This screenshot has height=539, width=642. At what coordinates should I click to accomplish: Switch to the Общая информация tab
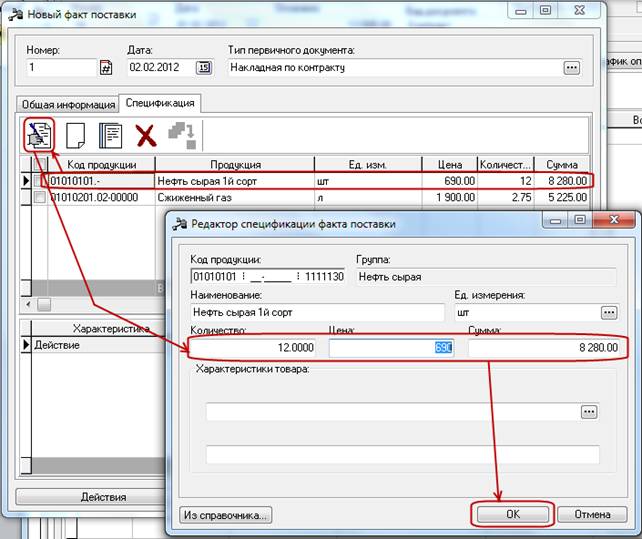(67, 104)
